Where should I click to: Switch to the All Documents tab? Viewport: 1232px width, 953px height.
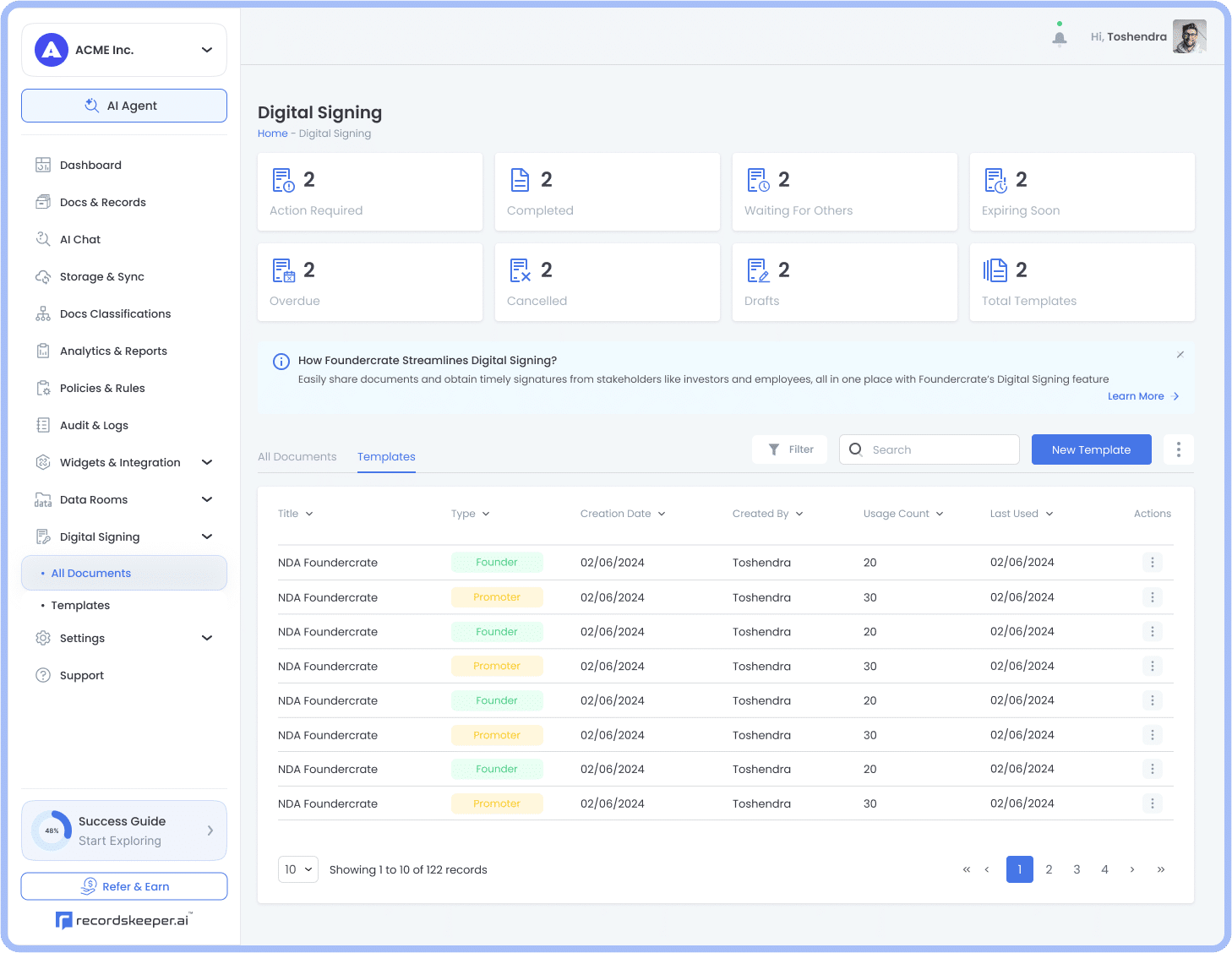click(297, 457)
